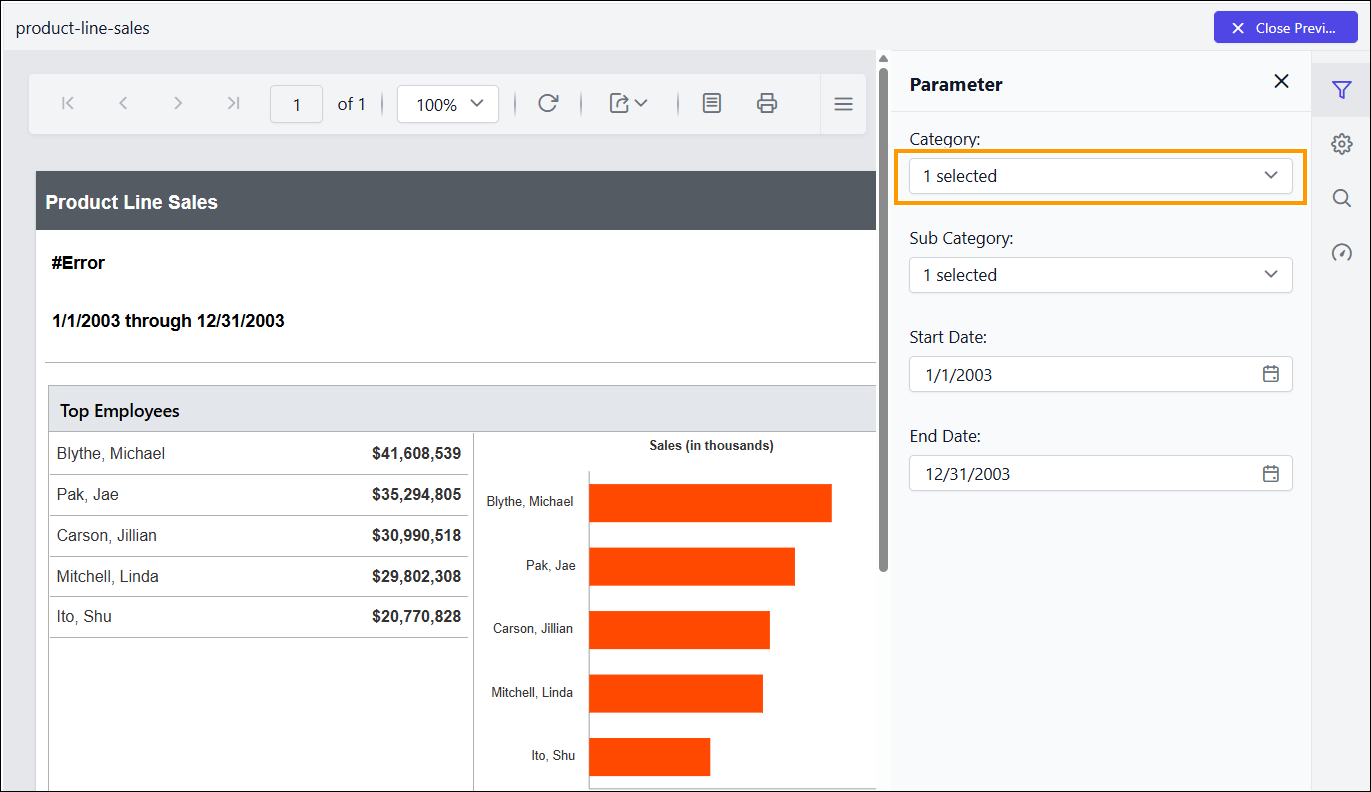Select the Parameters filter icon in right sidebar
This screenshot has width=1371, height=792.
tap(1341, 89)
